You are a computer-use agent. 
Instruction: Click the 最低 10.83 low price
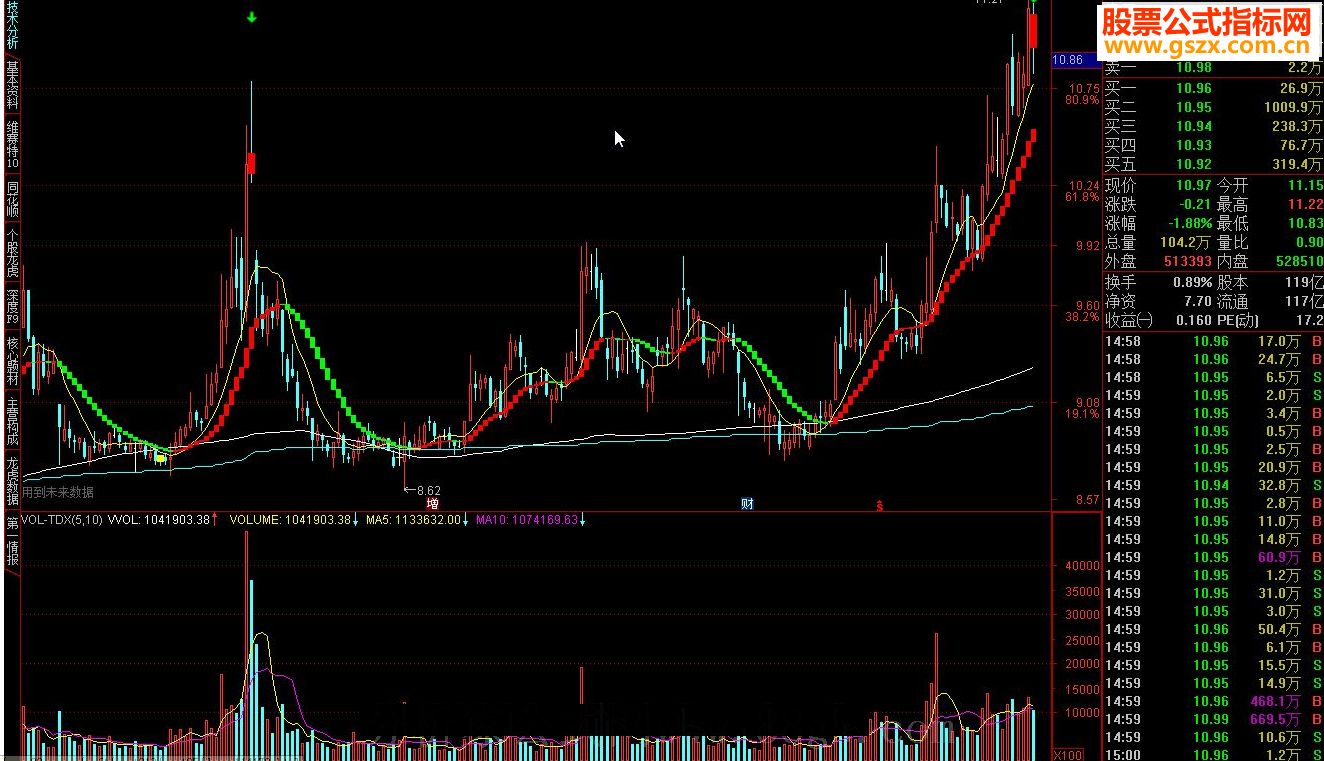(1304, 223)
